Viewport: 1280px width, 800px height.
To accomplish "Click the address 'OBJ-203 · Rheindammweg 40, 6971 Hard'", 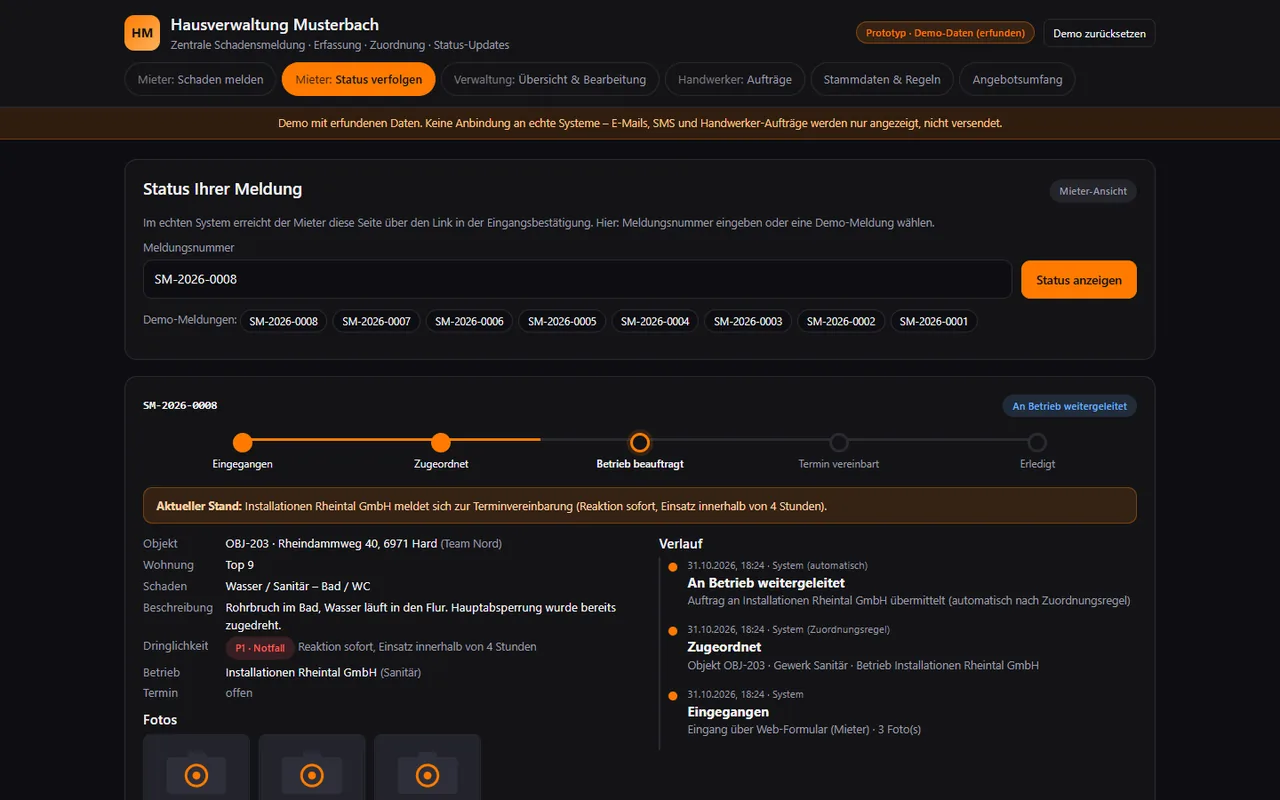I will pos(331,544).
